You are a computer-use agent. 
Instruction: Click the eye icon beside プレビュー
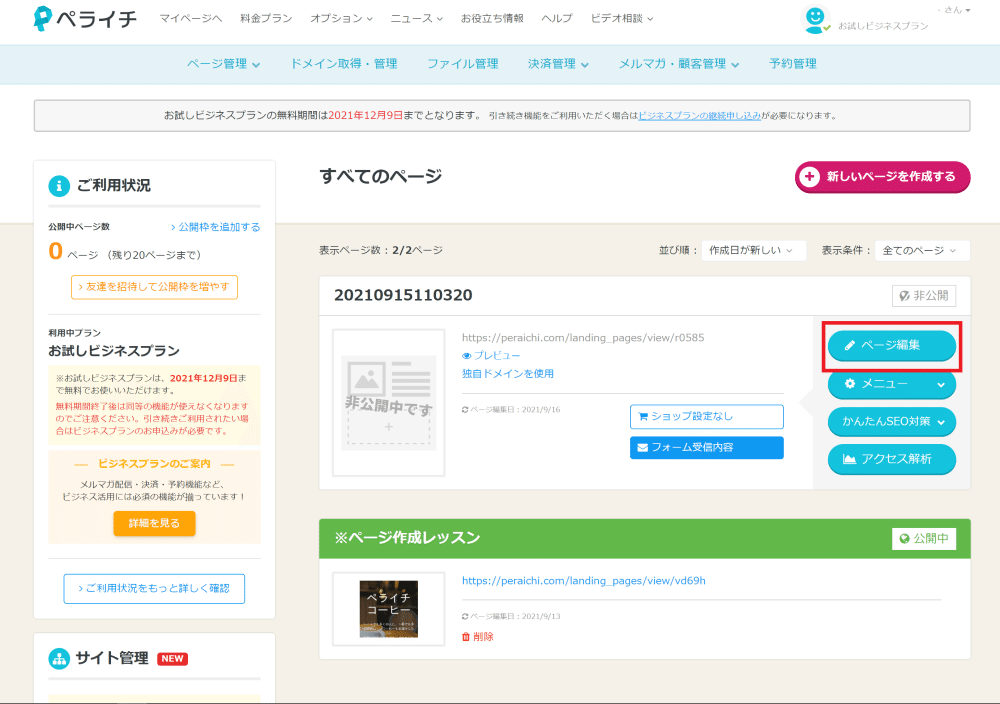[466, 356]
